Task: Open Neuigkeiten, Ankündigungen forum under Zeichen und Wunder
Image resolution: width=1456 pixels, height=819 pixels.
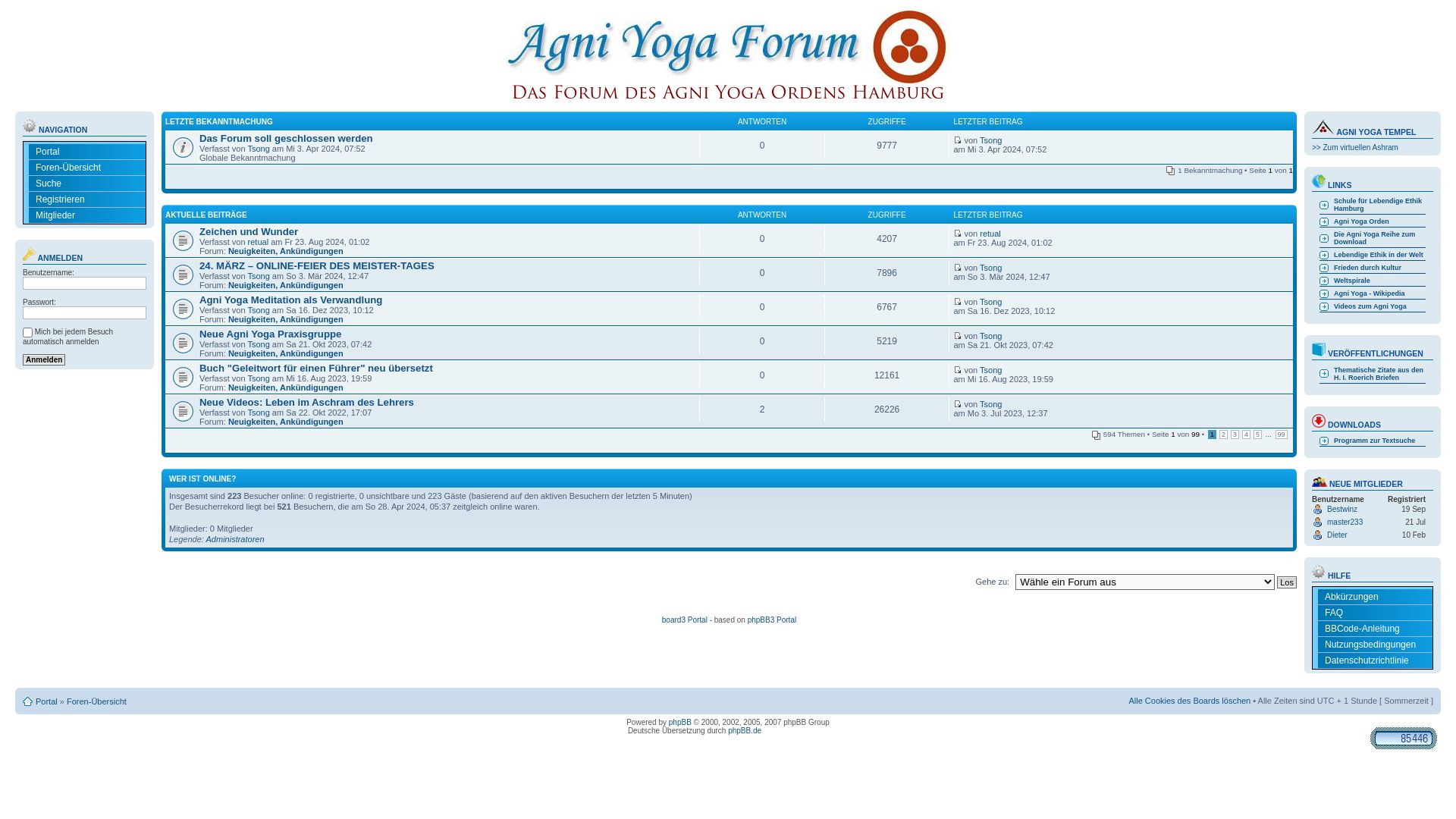Action: tap(285, 252)
